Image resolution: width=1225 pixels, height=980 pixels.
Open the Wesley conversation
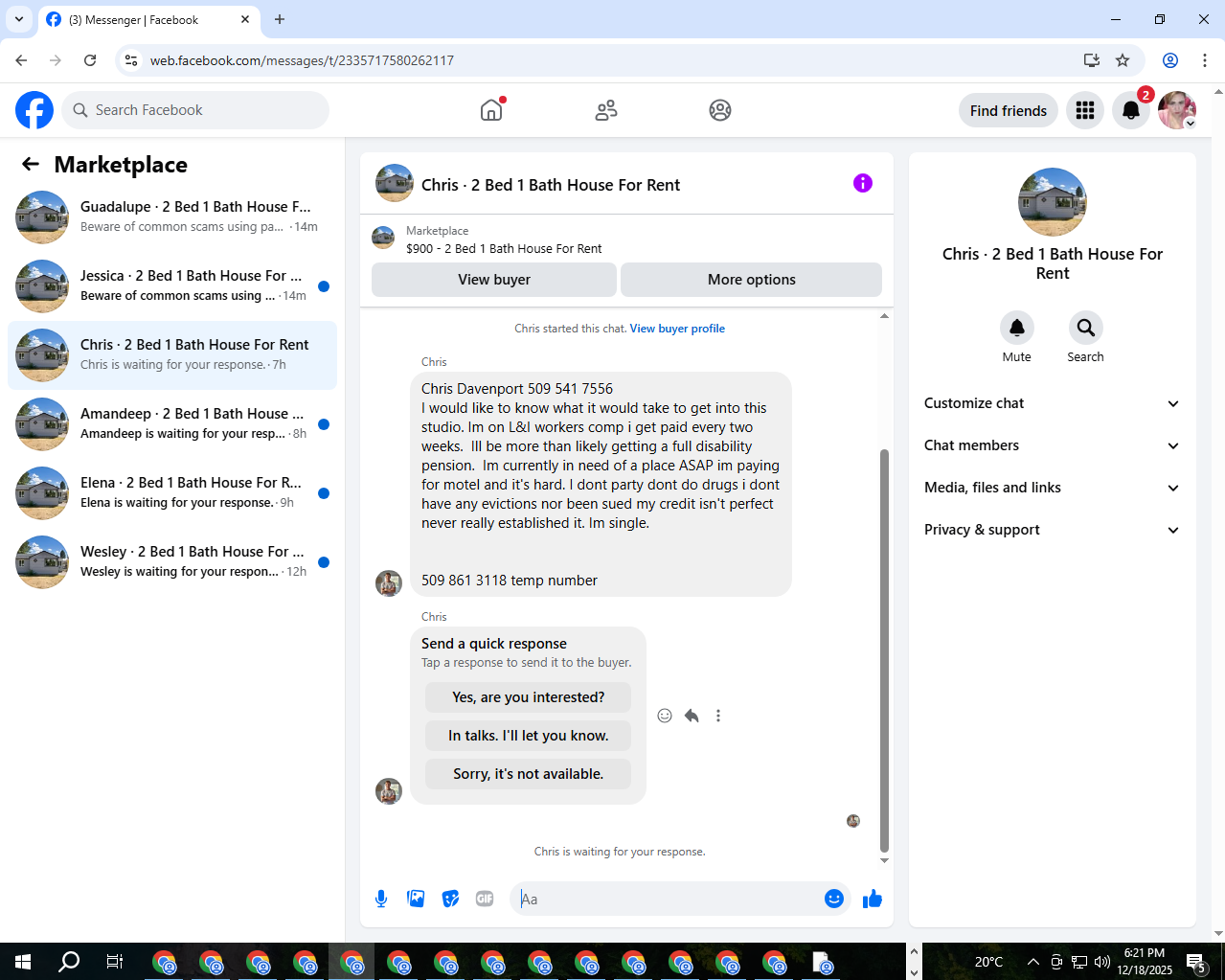click(x=172, y=561)
